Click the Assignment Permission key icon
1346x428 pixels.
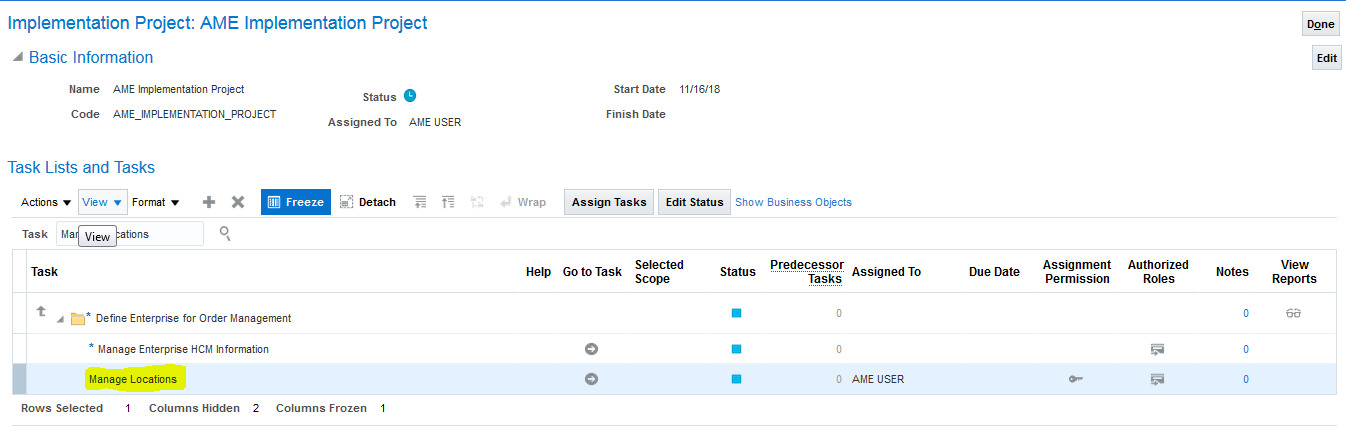(x=1076, y=379)
